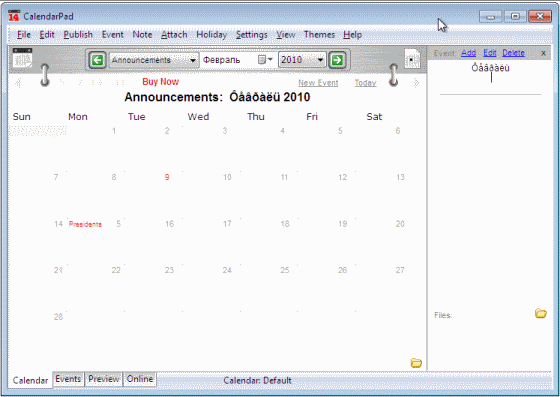
Task: Switch to the Online tab
Action: pyautogui.click(x=140, y=379)
